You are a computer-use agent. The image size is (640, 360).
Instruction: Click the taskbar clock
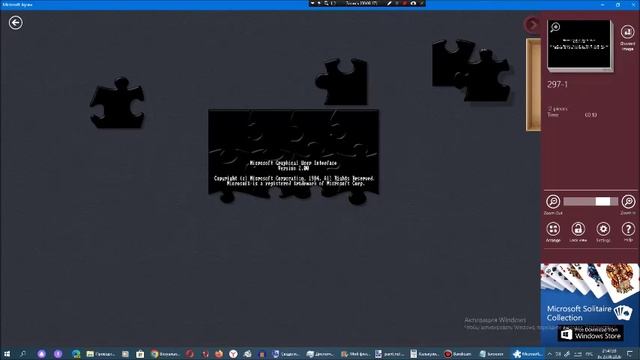click(x=609, y=354)
